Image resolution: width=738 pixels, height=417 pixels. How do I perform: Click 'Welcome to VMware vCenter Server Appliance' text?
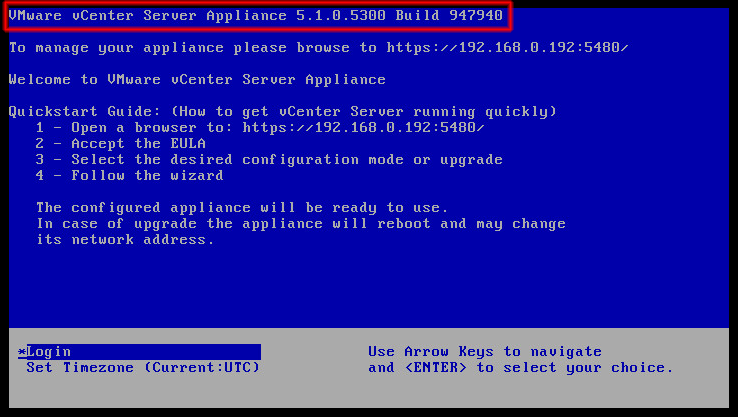tap(197, 80)
